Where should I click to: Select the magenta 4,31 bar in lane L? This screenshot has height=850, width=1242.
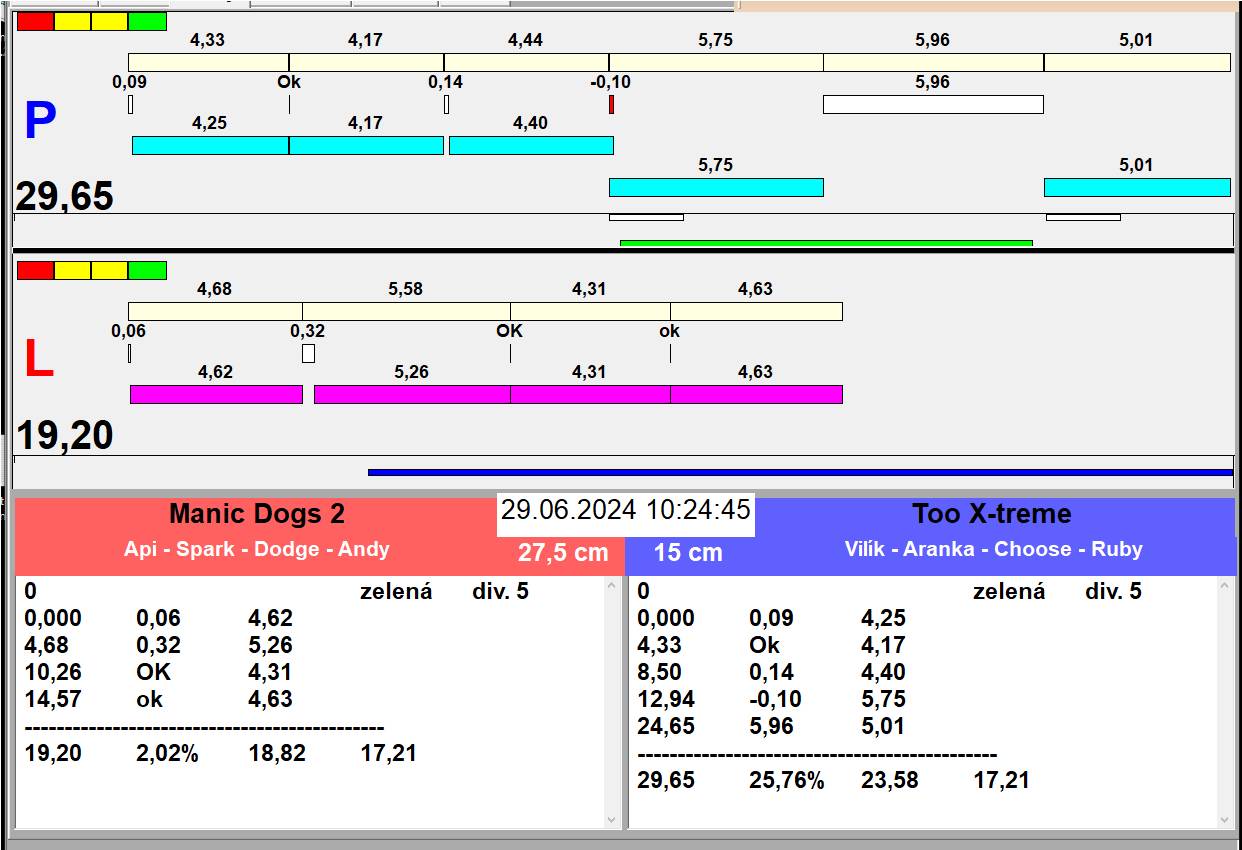pos(590,394)
